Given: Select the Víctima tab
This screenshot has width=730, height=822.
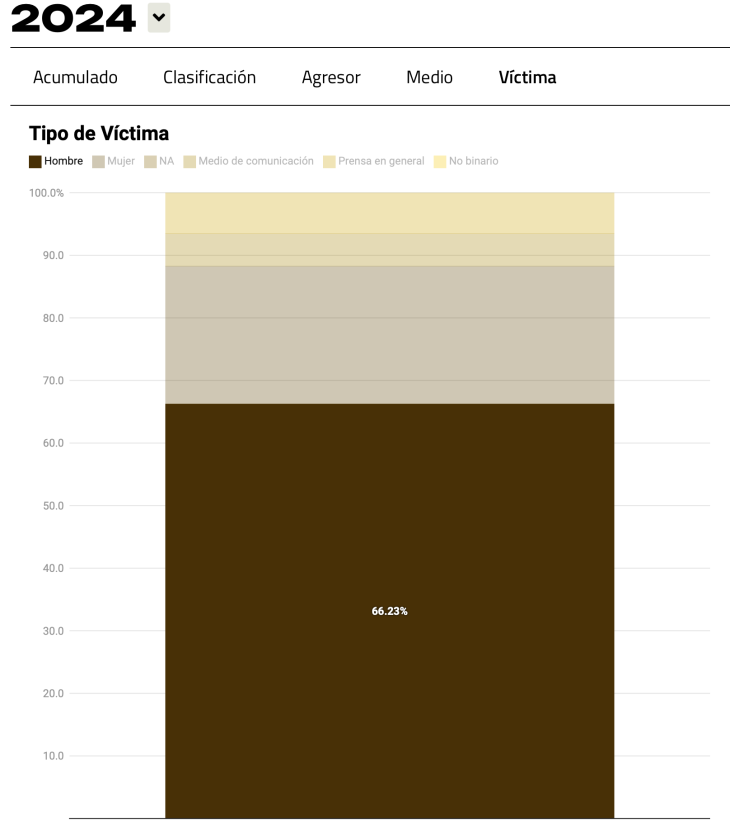Looking at the screenshot, I should [527, 77].
